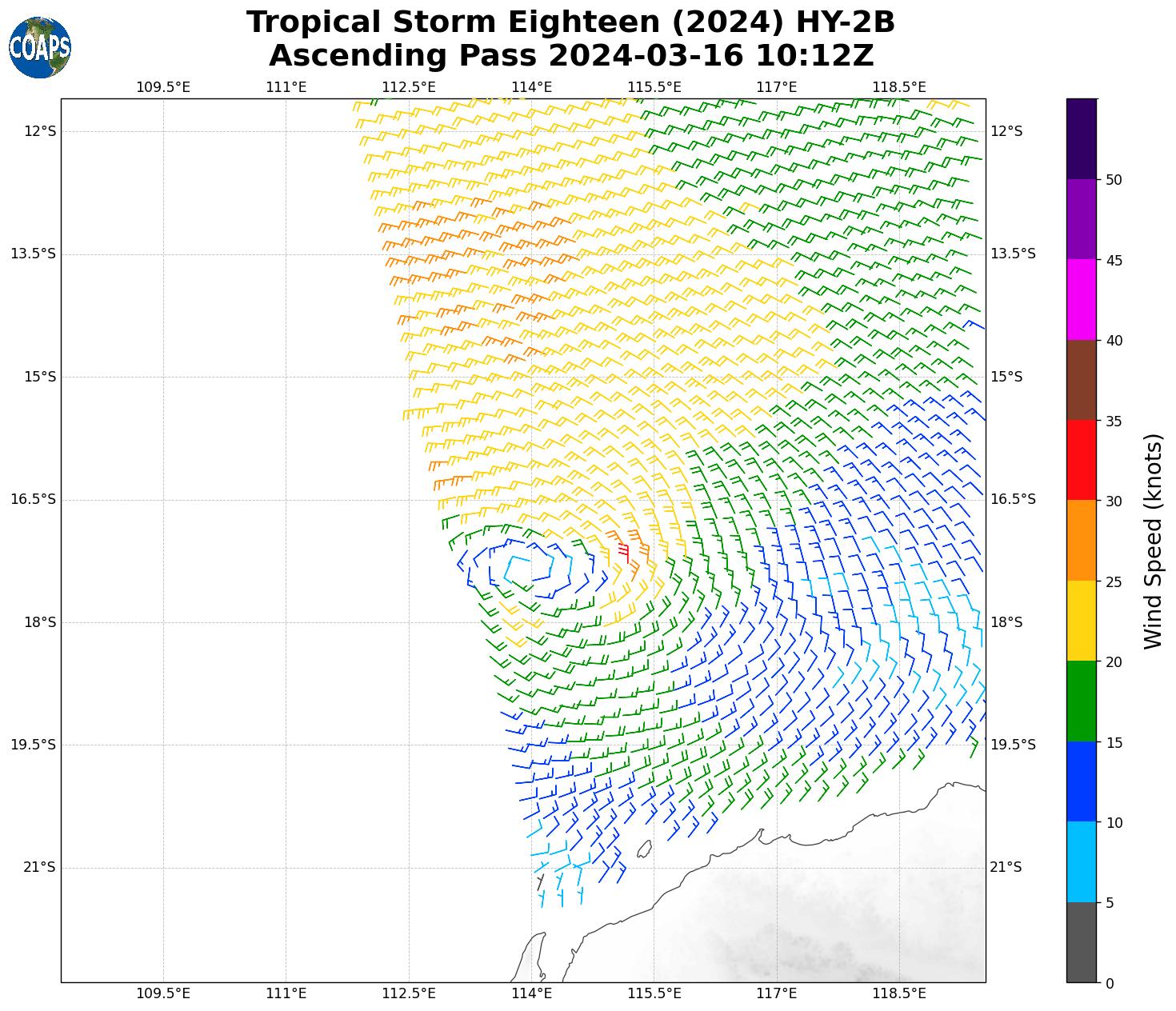Click the cyan 5-10 knot colorbar segment

point(1081,862)
